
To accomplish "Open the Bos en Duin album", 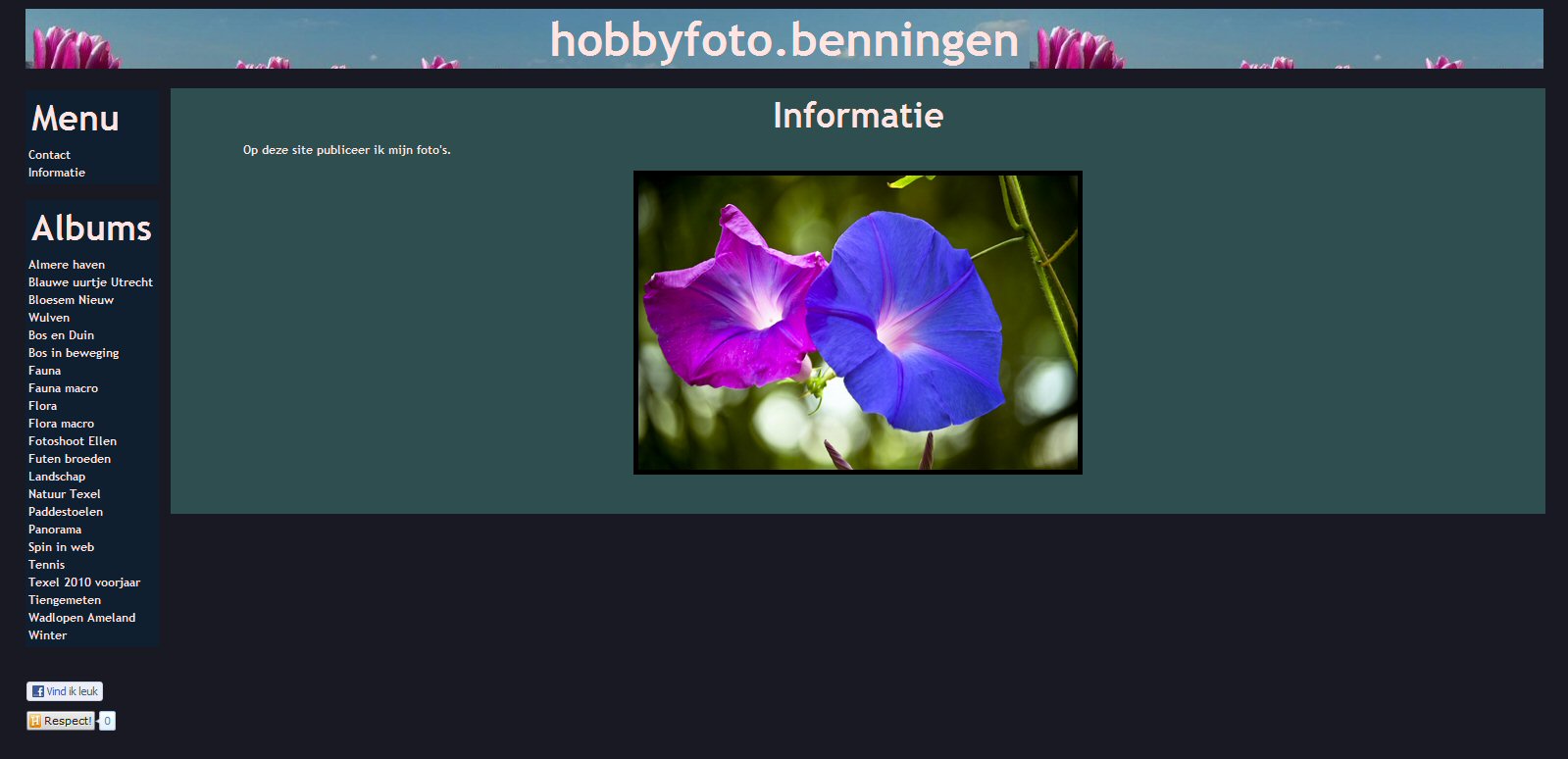I will click(61, 335).
